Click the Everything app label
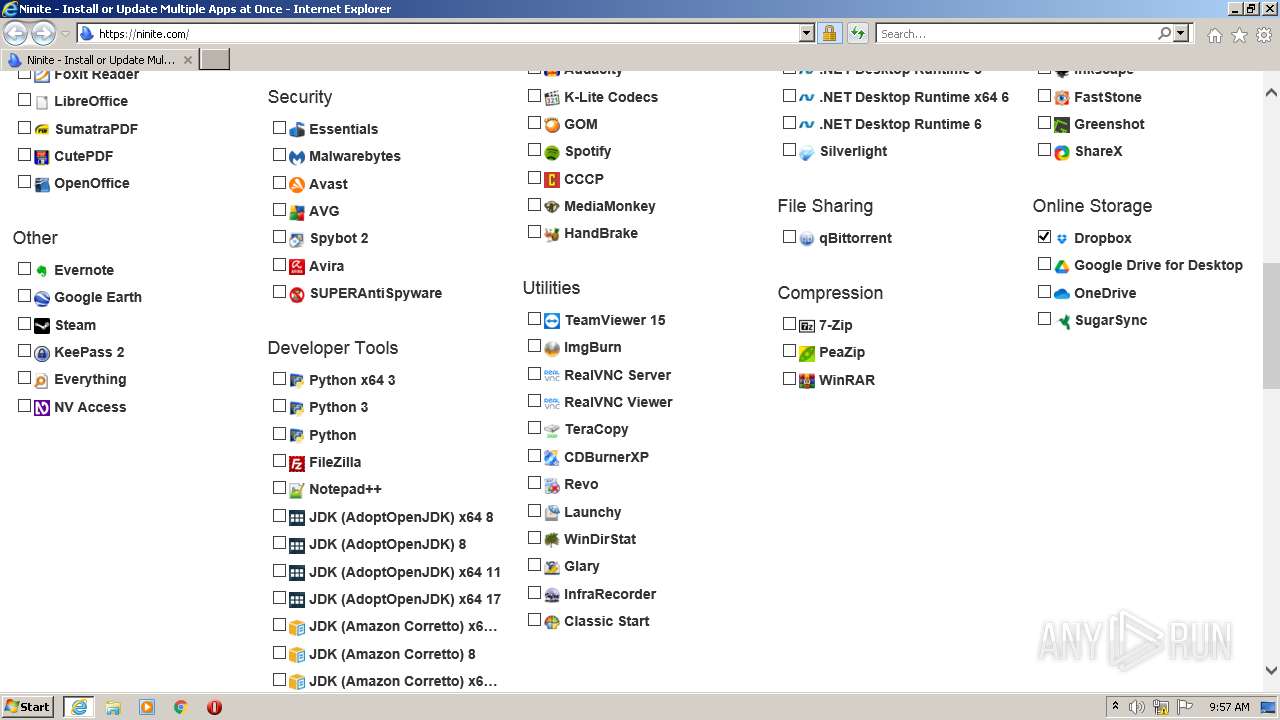The height and width of the screenshot is (720, 1280). click(90, 380)
